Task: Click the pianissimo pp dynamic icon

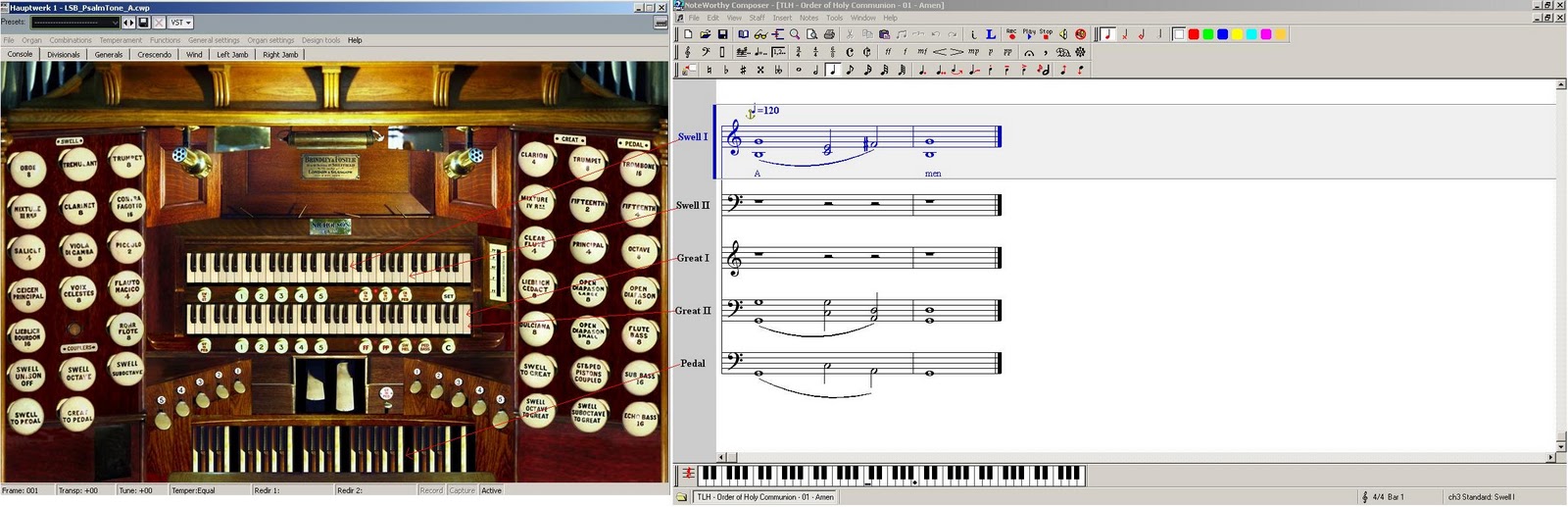Action: [x=1007, y=52]
